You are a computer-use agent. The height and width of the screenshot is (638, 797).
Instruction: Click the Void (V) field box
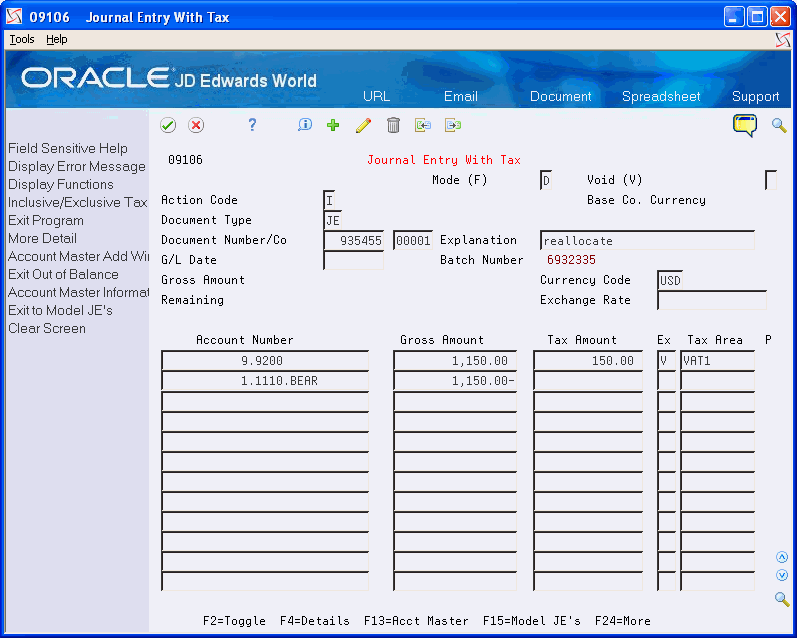[x=771, y=180]
